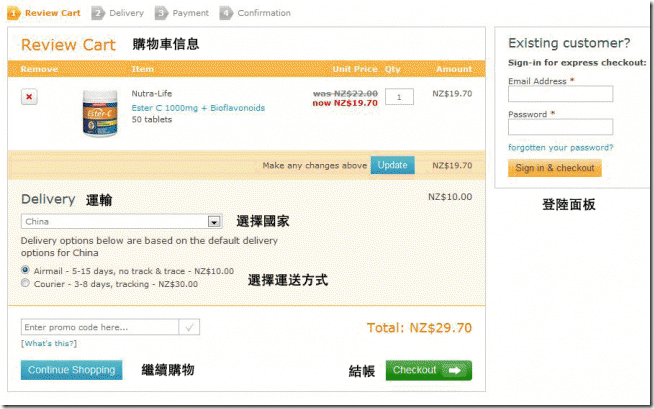Click the Password field
The width and height of the screenshot is (654, 409).
tap(561, 127)
